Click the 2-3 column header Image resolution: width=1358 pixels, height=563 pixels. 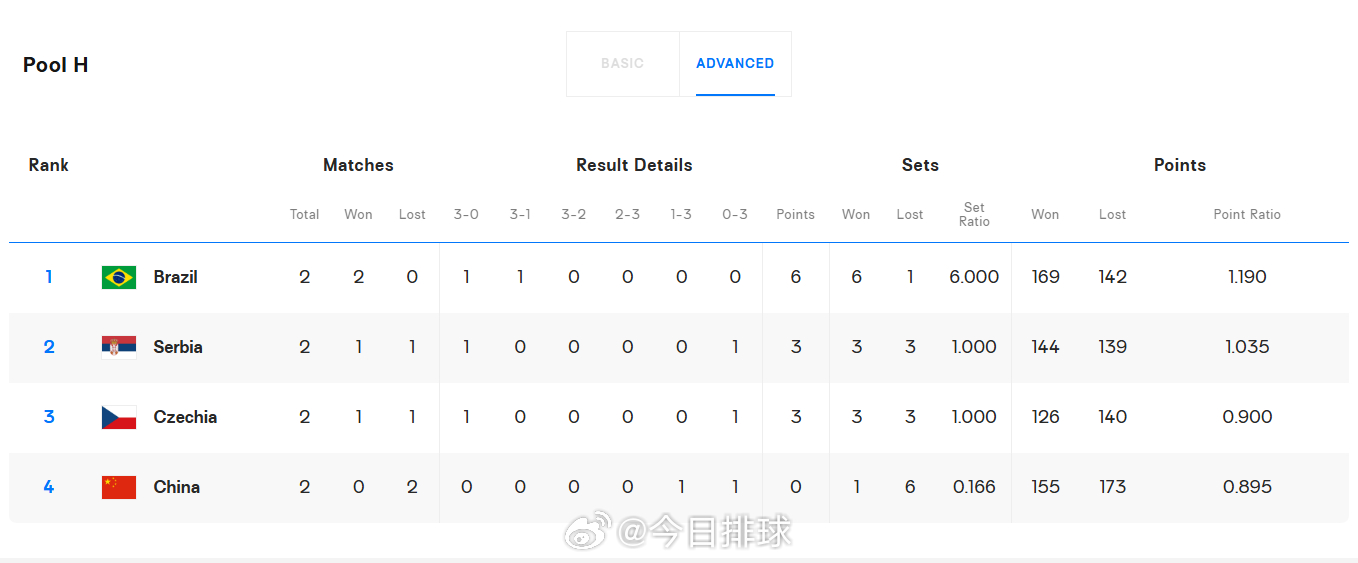coord(627,214)
